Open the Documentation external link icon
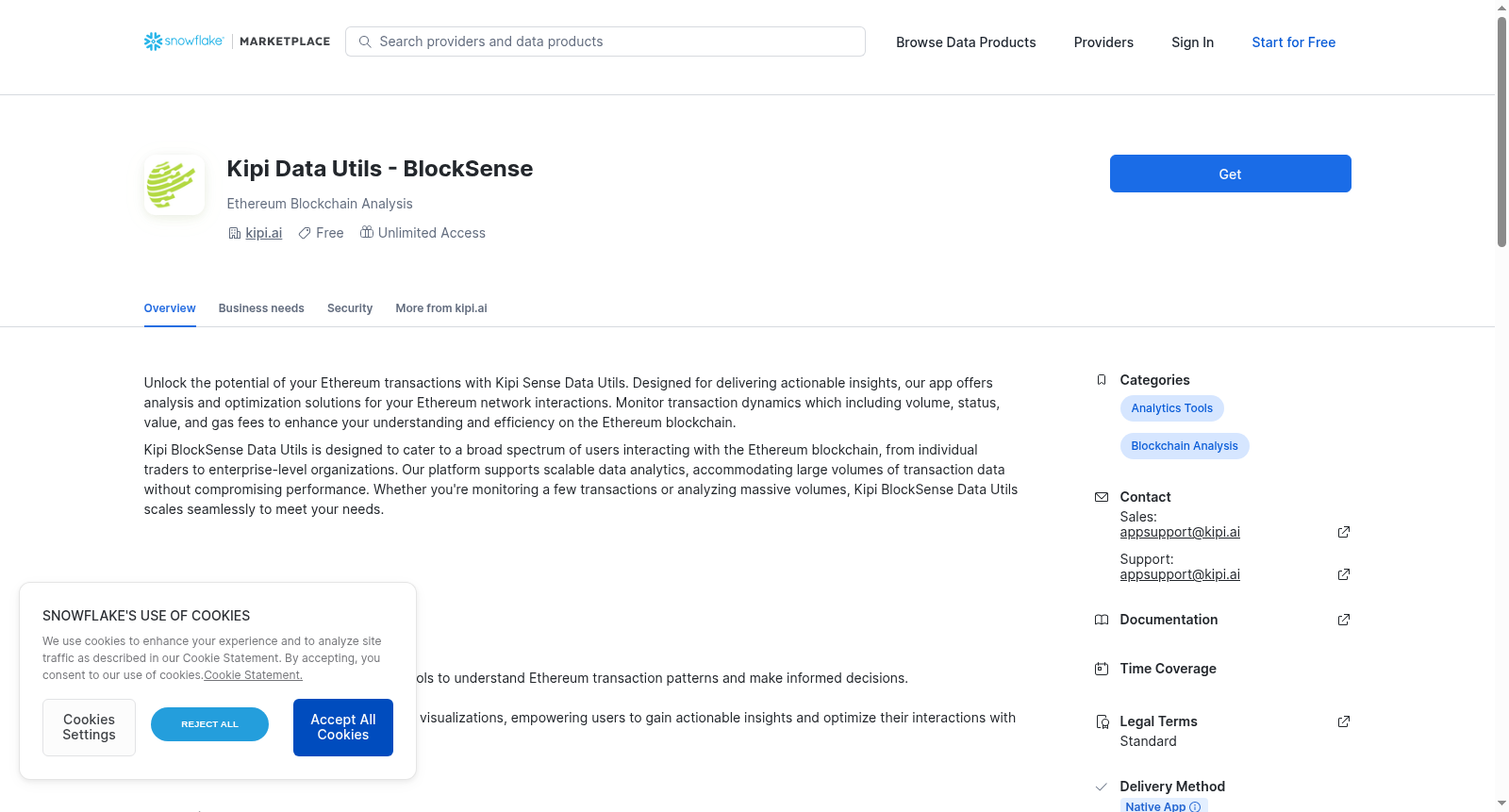This screenshot has width=1509, height=812. (x=1344, y=620)
